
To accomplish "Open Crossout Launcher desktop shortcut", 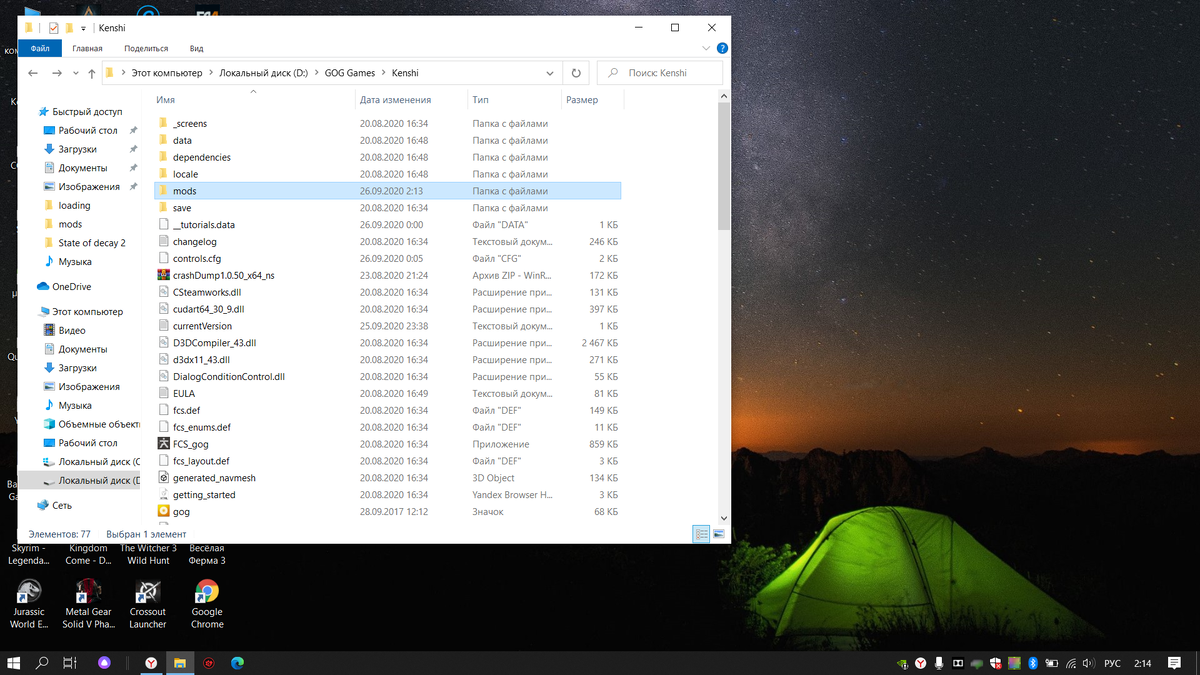I will [148, 604].
